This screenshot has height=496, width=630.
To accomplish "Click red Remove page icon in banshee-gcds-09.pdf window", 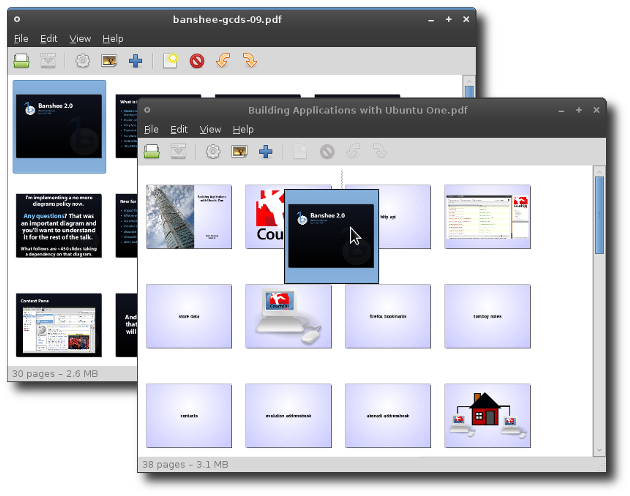I will (x=197, y=61).
